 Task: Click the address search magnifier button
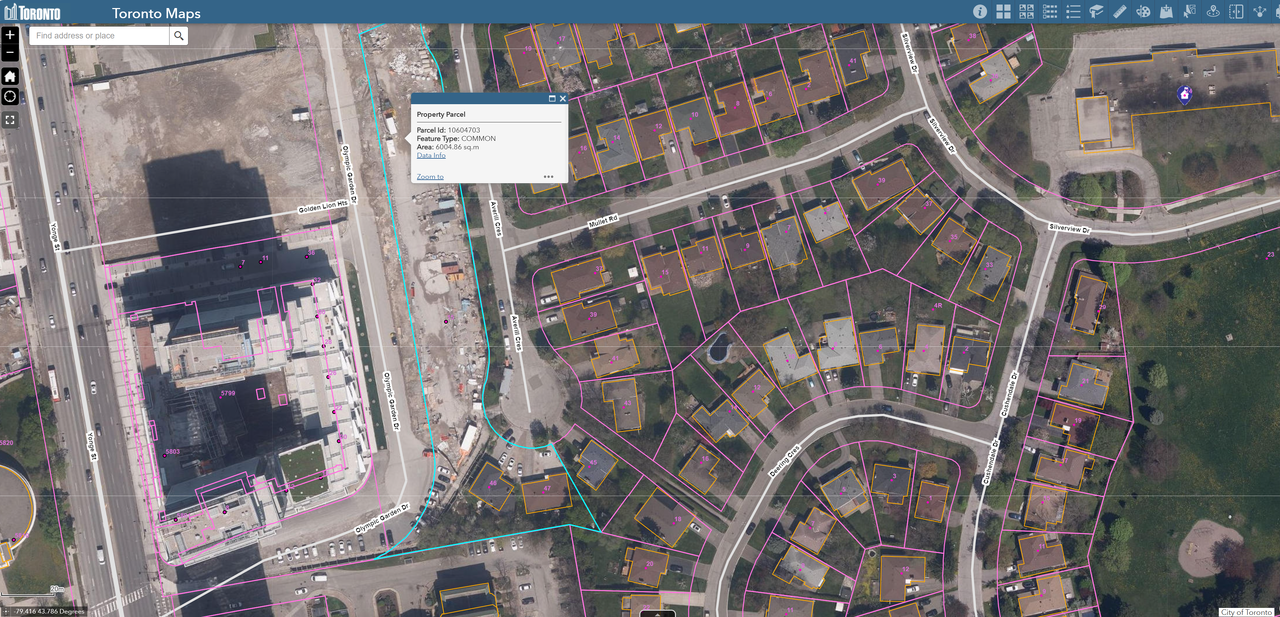click(x=178, y=36)
